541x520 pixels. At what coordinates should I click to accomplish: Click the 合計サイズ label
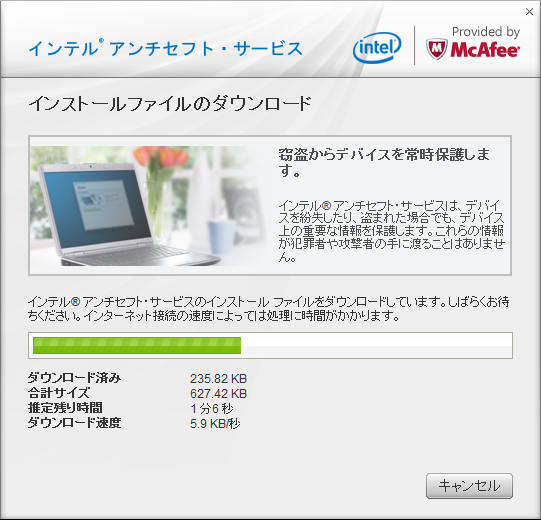tap(59, 393)
